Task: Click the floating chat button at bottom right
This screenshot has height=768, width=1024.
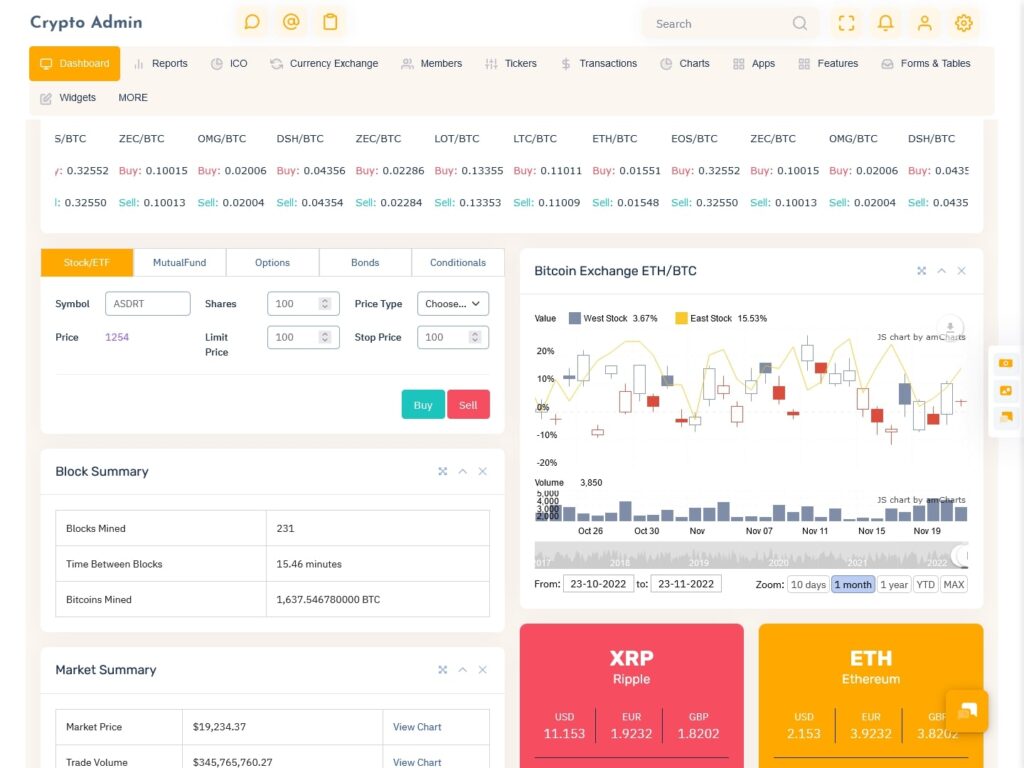Action: point(967,711)
